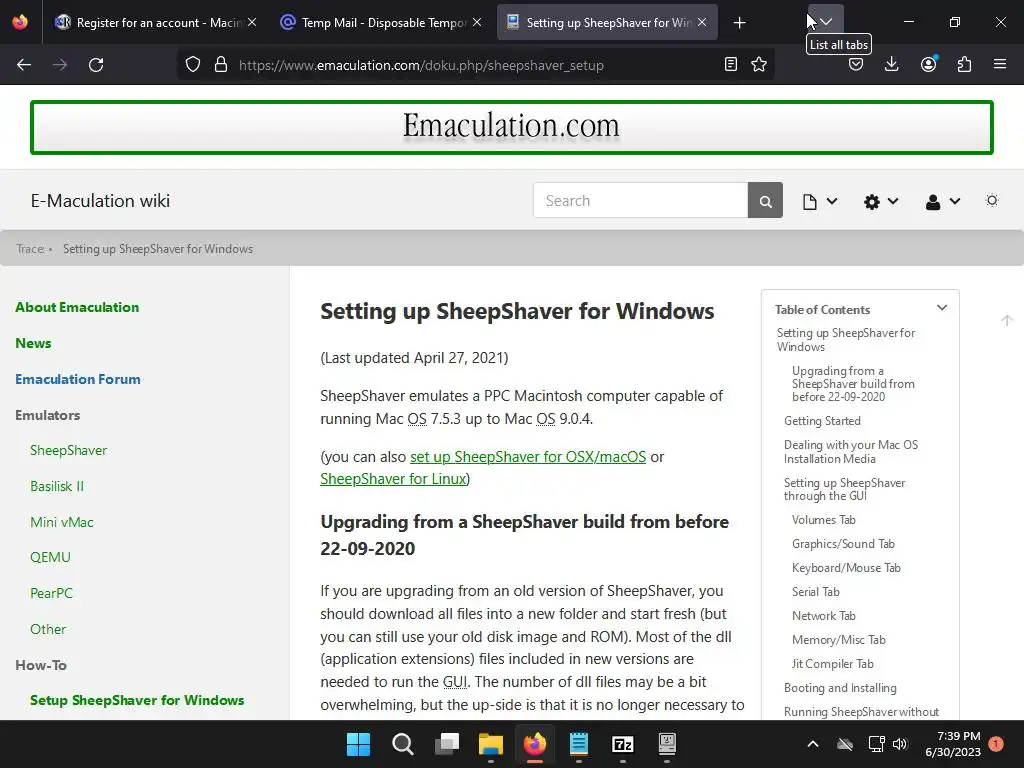This screenshot has height=768, width=1024.
Task: Click the browser address bar URL
Action: coord(421,65)
